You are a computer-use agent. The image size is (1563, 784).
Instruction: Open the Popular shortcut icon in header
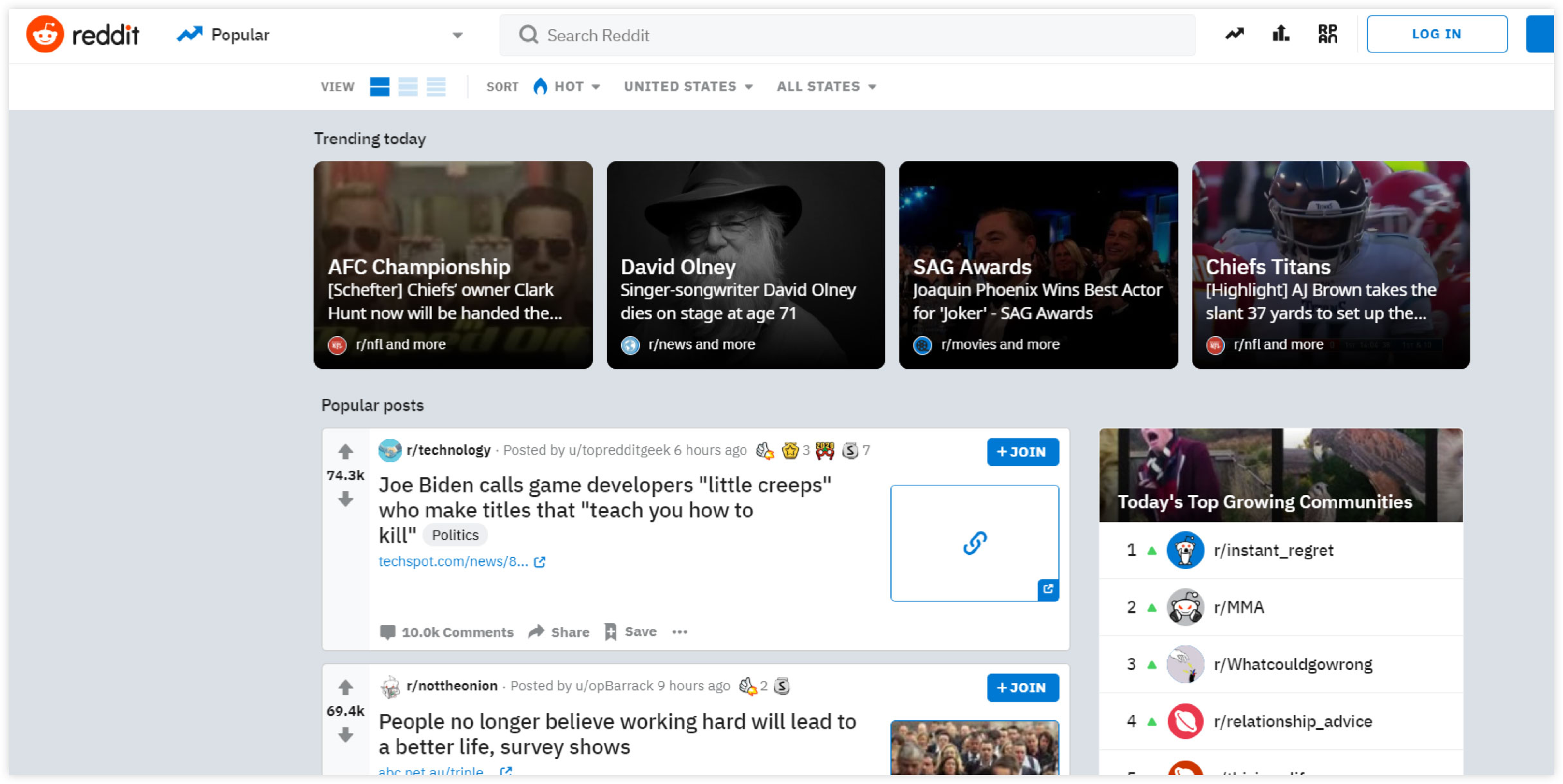1234,34
